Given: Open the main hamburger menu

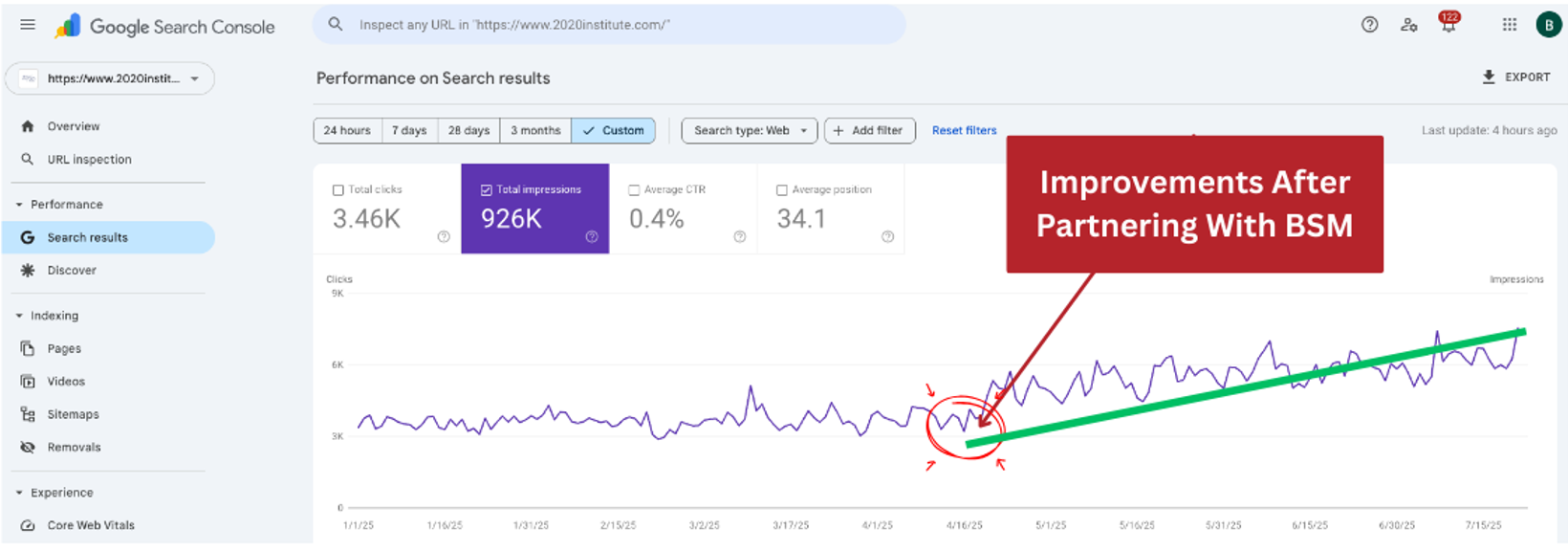Looking at the screenshot, I should 28,25.
